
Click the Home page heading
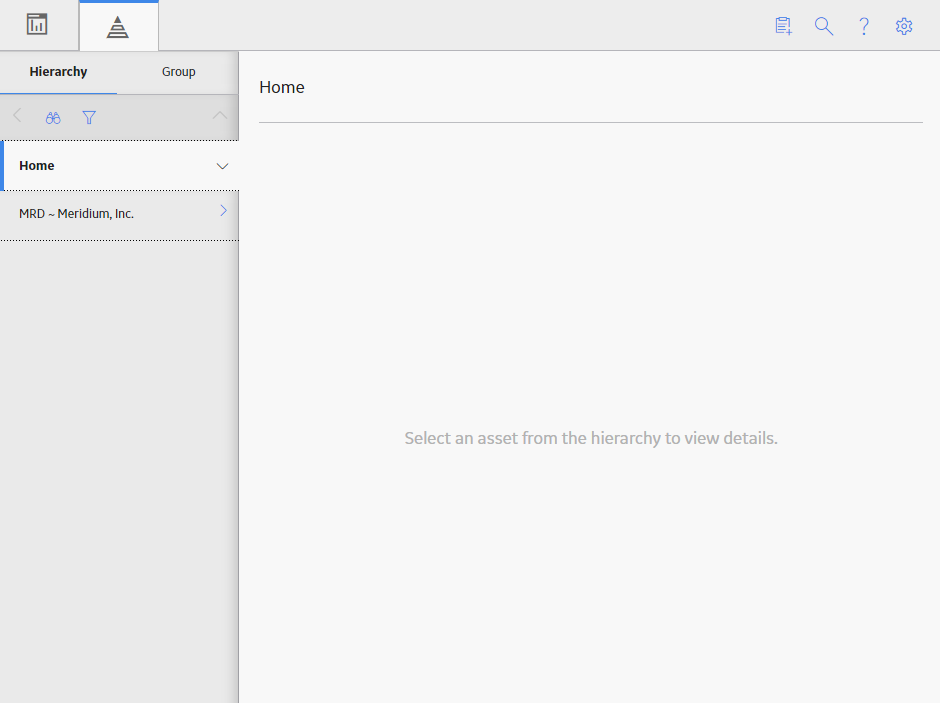(282, 88)
